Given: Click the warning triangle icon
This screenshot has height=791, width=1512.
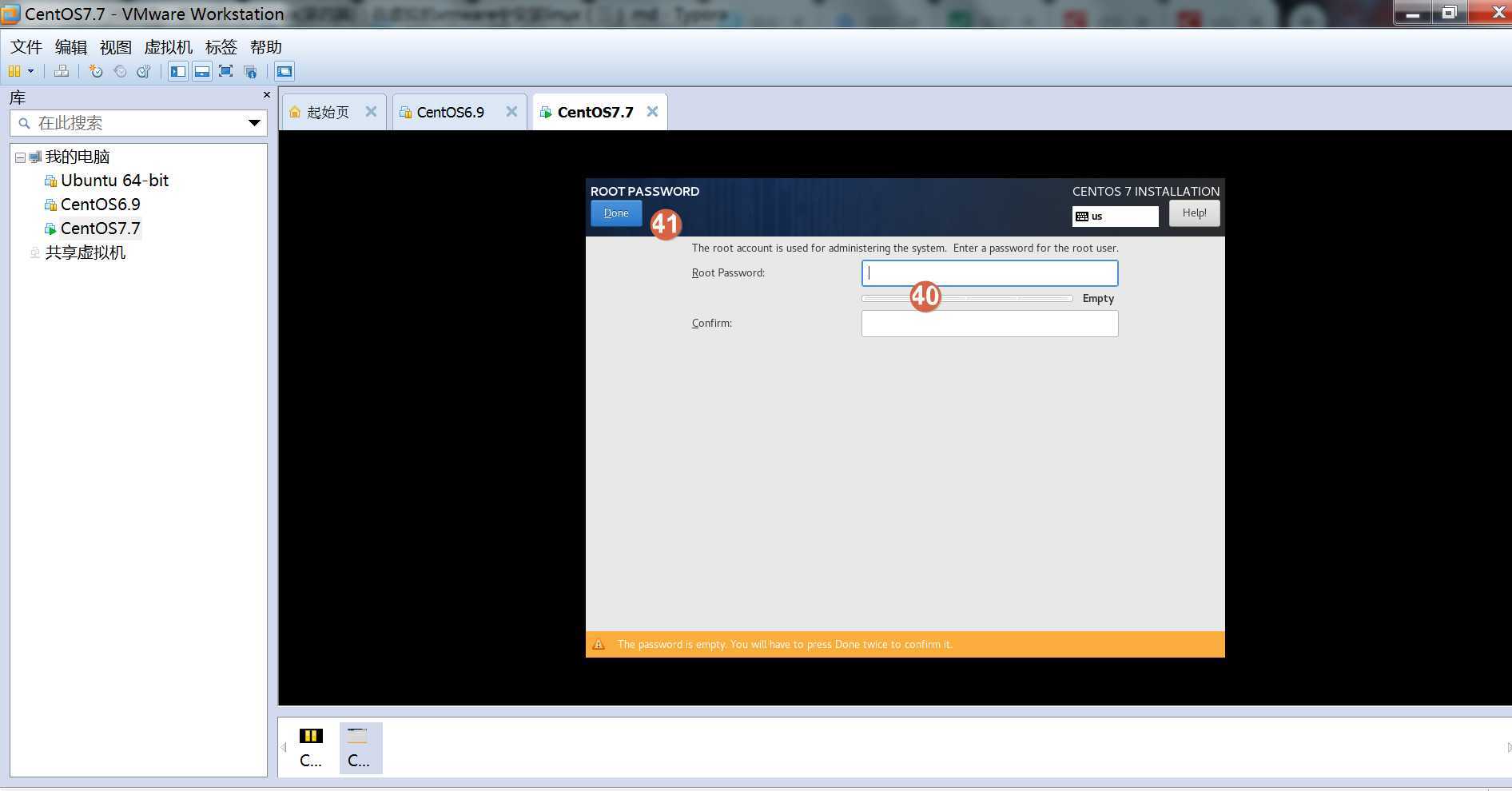Looking at the screenshot, I should (x=599, y=645).
